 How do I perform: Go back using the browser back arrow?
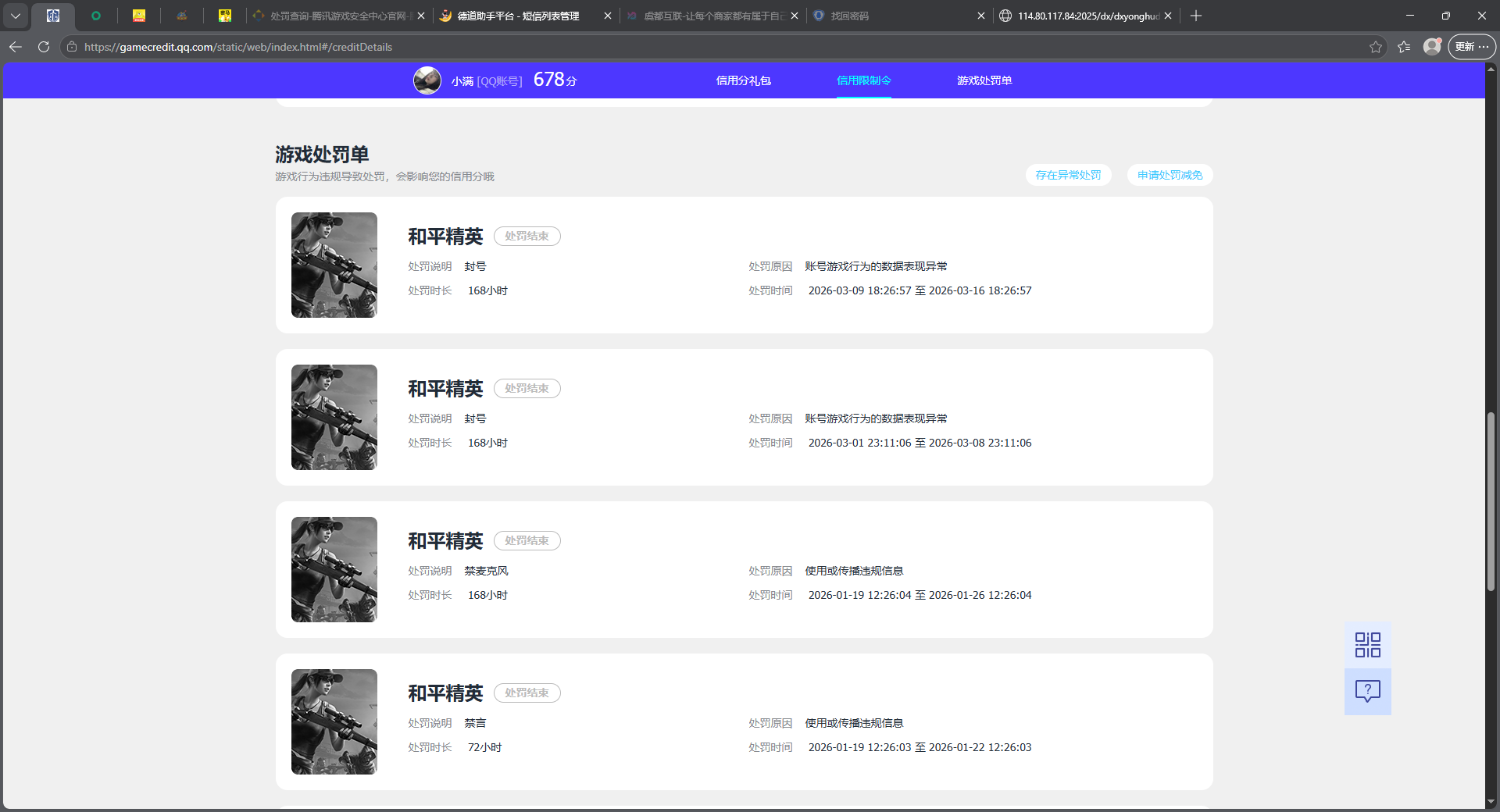(16, 47)
